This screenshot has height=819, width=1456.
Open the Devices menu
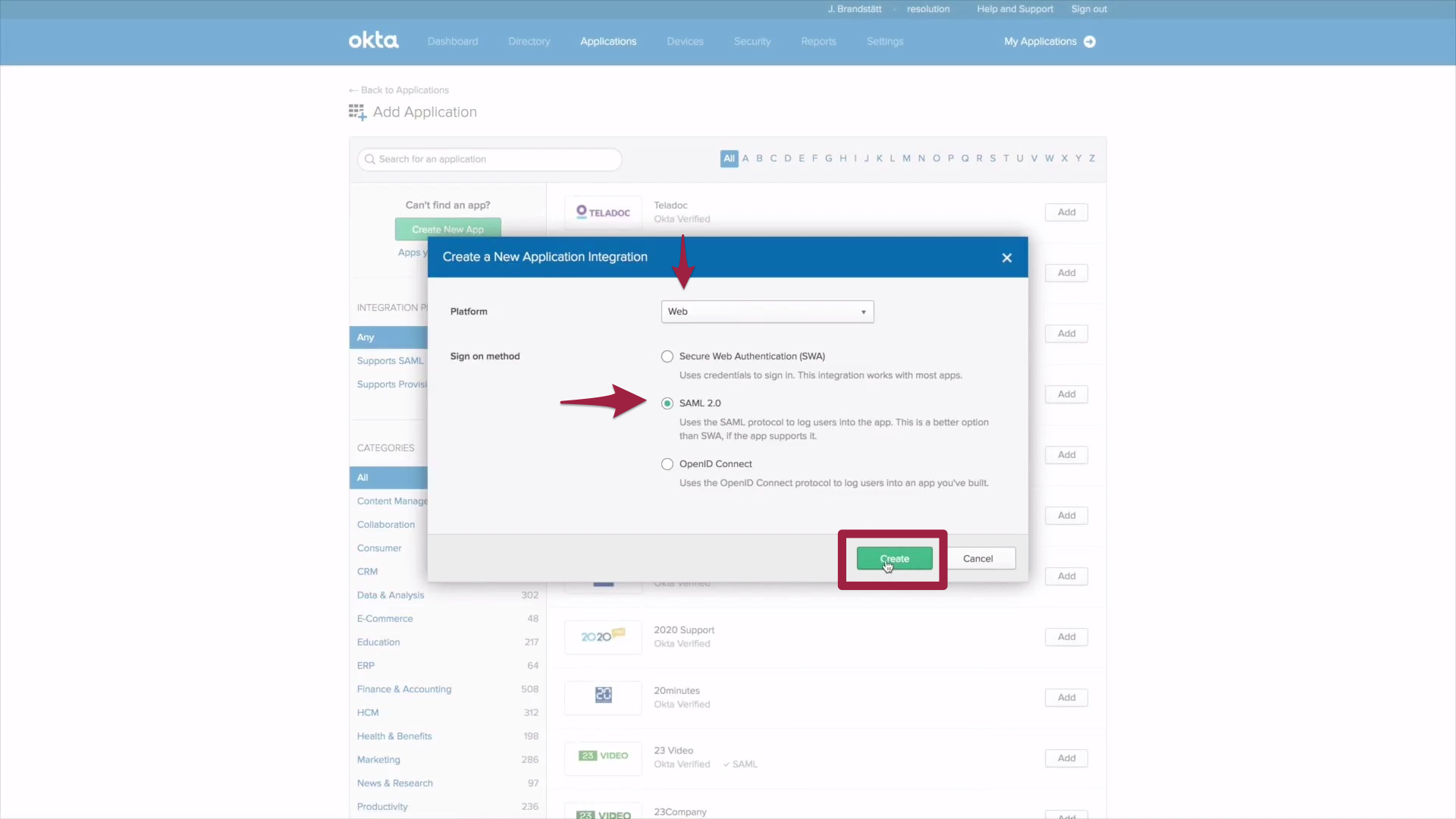click(x=685, y=42)
